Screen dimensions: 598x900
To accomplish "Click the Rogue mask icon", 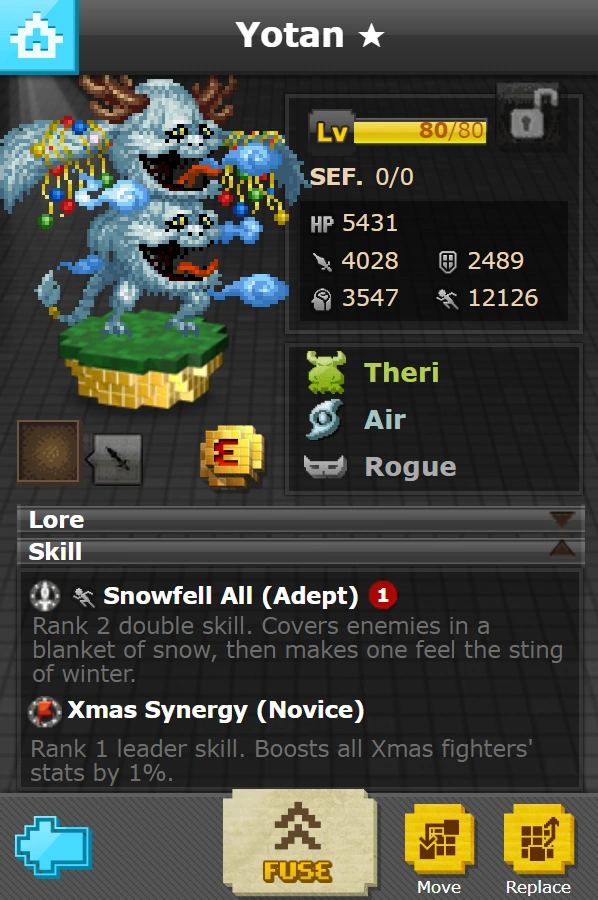I will pos(325,466).
